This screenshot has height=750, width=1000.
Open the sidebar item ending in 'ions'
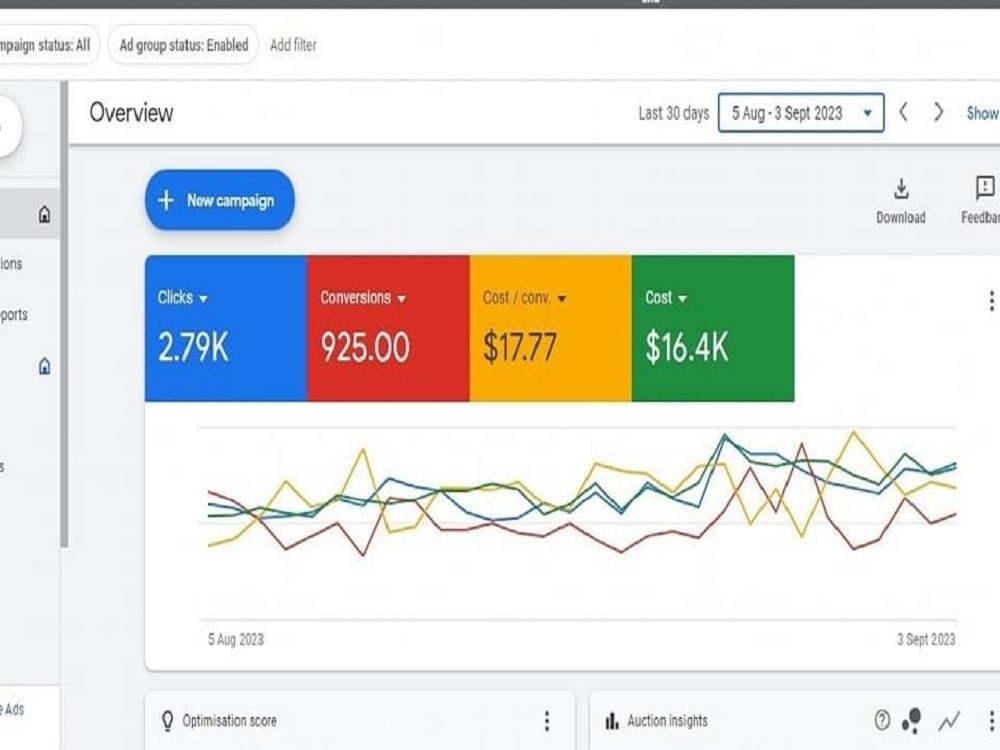[11, 263]
